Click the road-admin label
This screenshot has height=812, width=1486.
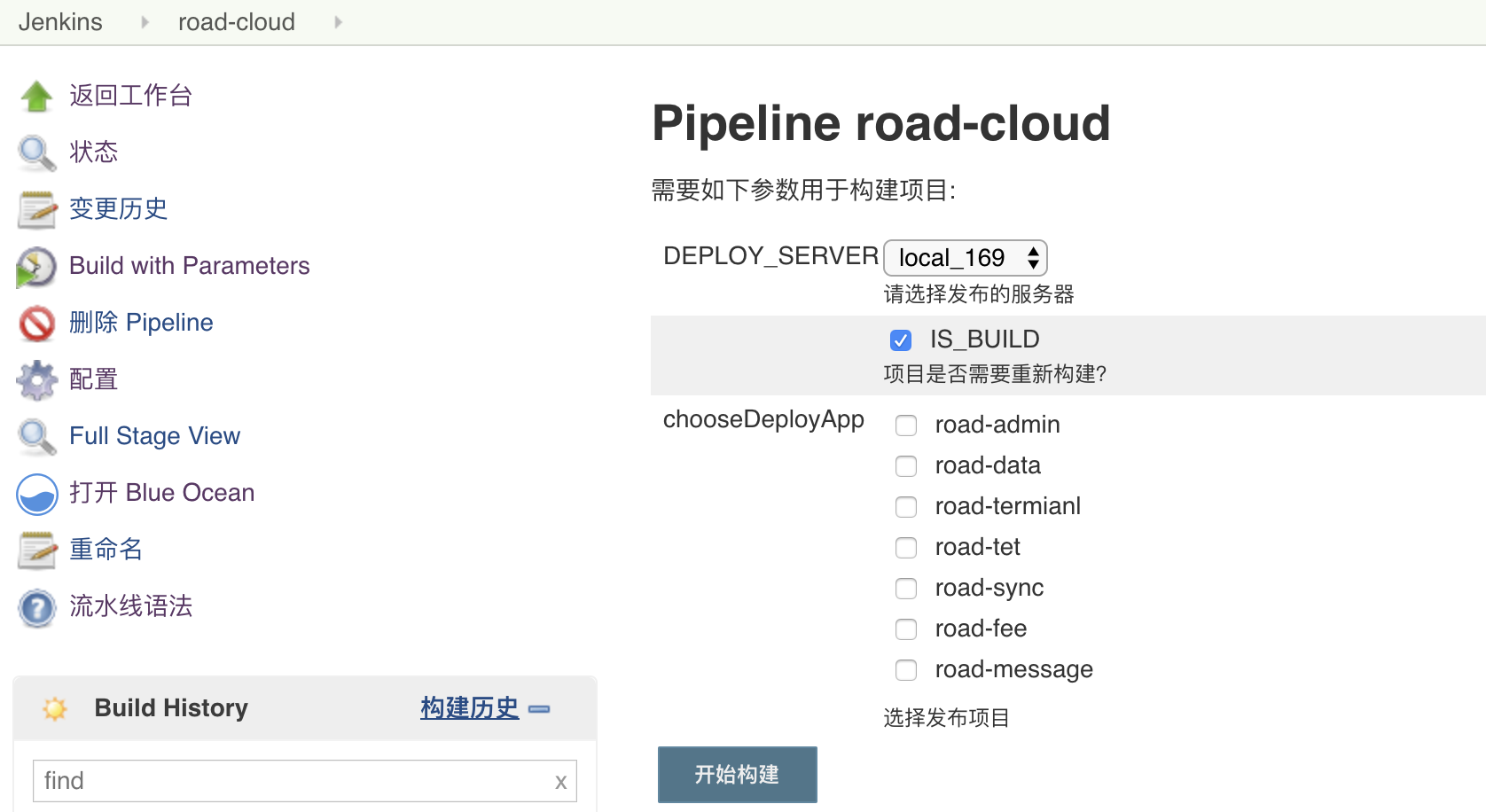click(997, 425)
